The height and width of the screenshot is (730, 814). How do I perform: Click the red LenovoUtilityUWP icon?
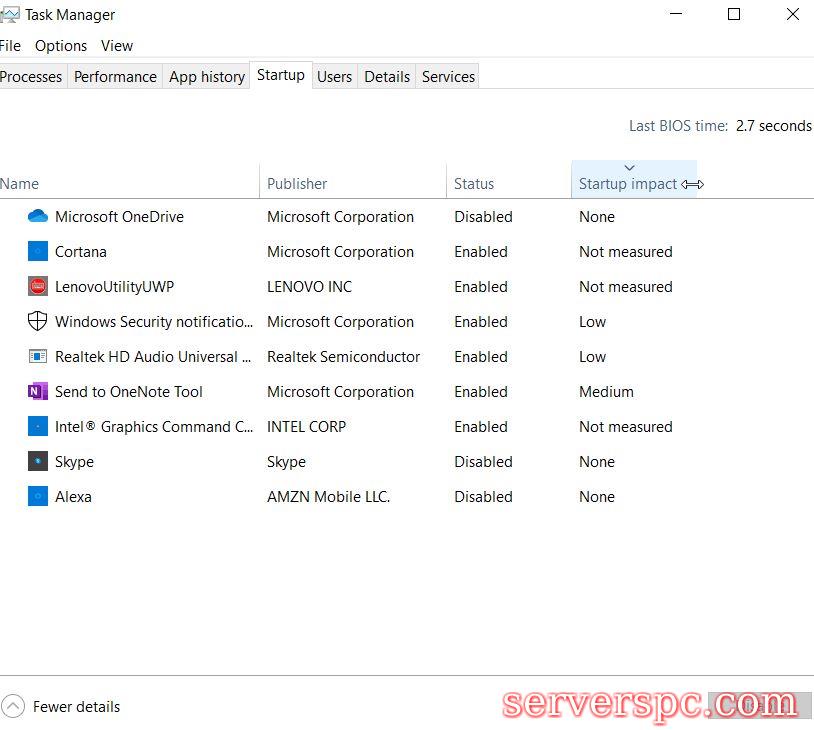coord(38,287)
